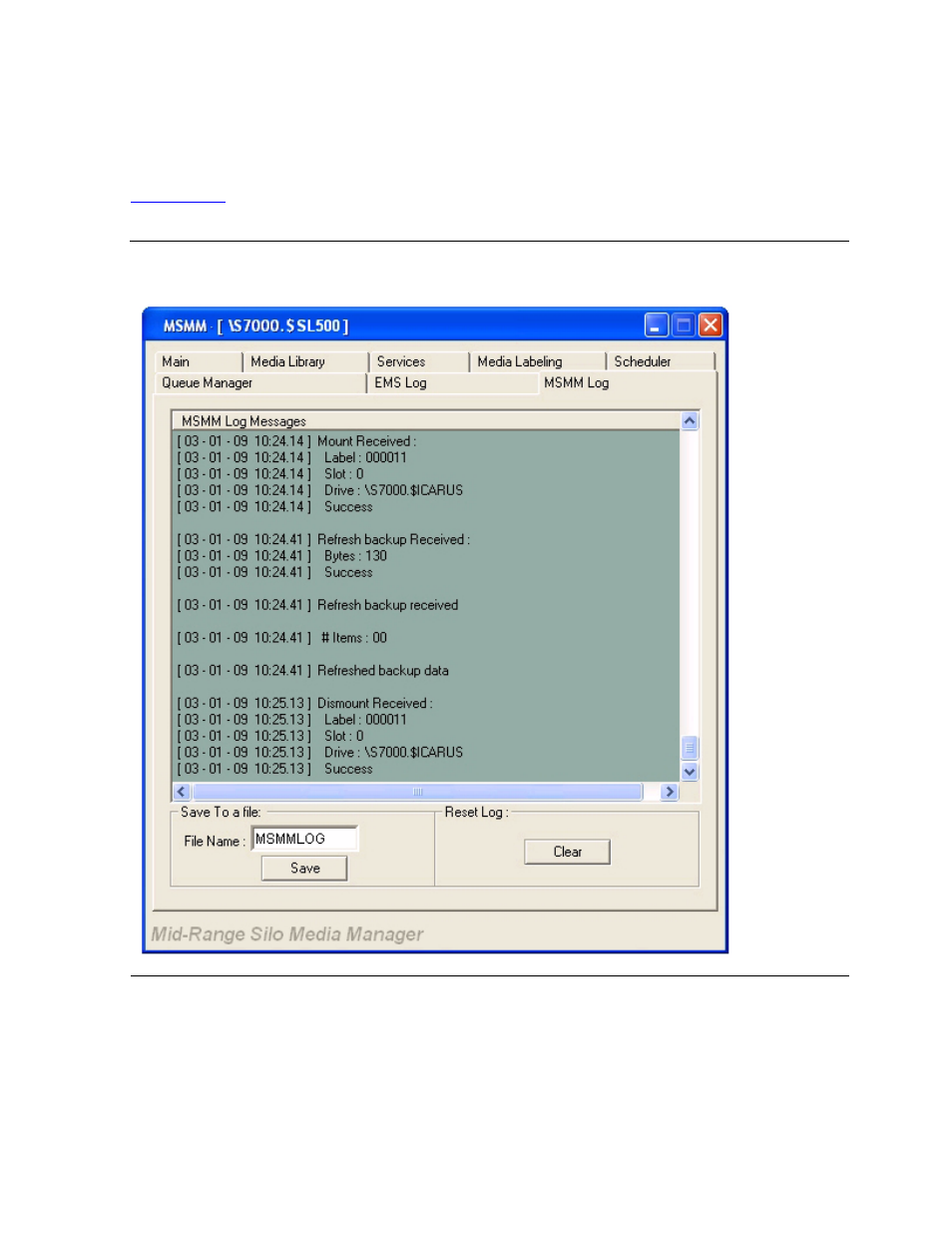The width and height of the screenshot is (952, 1233).
Task: Select the 10:25.13 'Drive : \S7000.$ICARUS' line
Action: (x=320, y=753)
